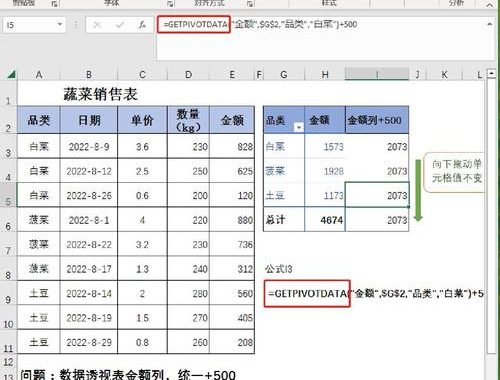
Task: Click the title cell 蔬菜销售表
Action: click(x=100, y=94)
